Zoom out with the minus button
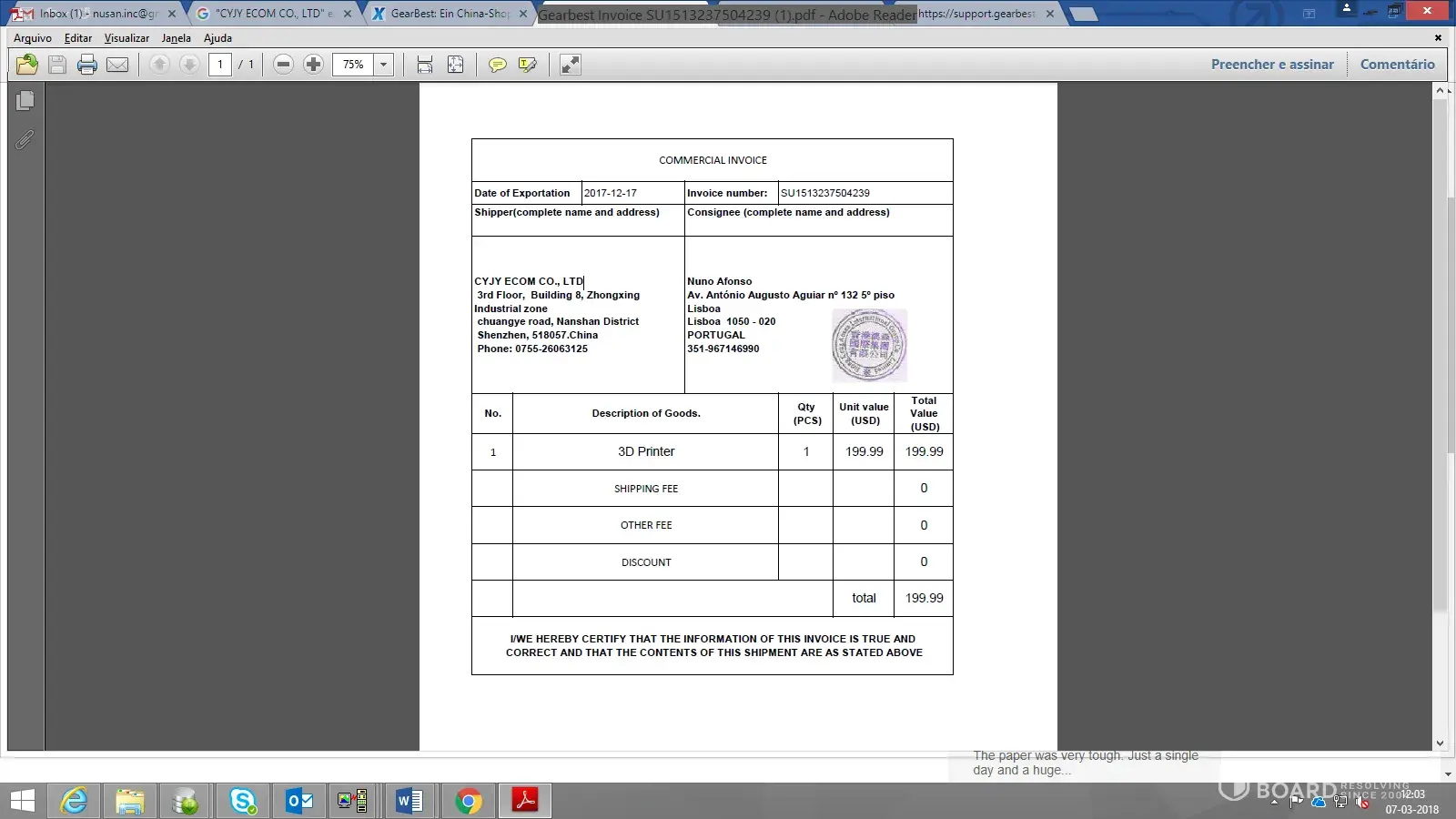Image resolution: width=1456 pixels, height=819 pixels. coord(283,65)
